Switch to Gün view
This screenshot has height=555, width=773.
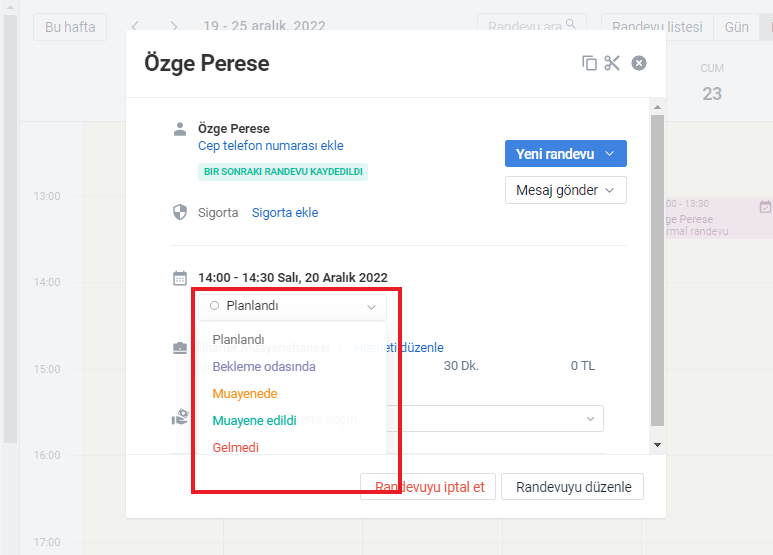click(737, 27)
